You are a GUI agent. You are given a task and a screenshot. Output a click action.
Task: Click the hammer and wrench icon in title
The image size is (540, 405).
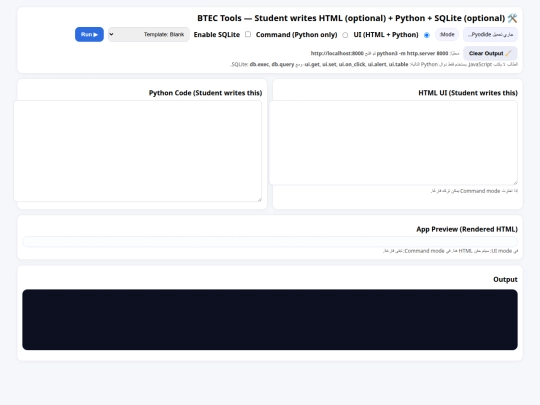512,18
